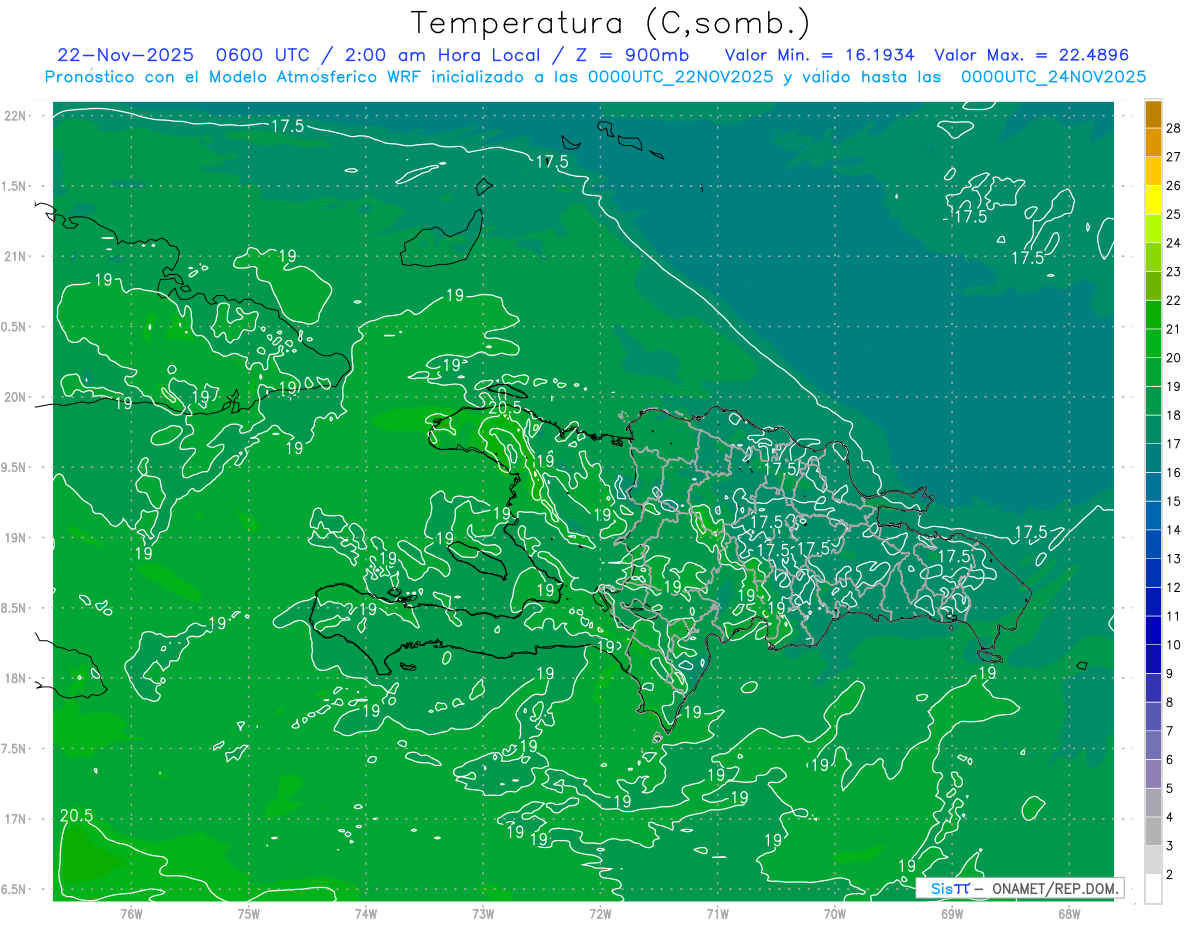
Task: Click the "0000UTC_22NOV2025" initialization time
Action: pyautogui.click(x=681, y=77)
